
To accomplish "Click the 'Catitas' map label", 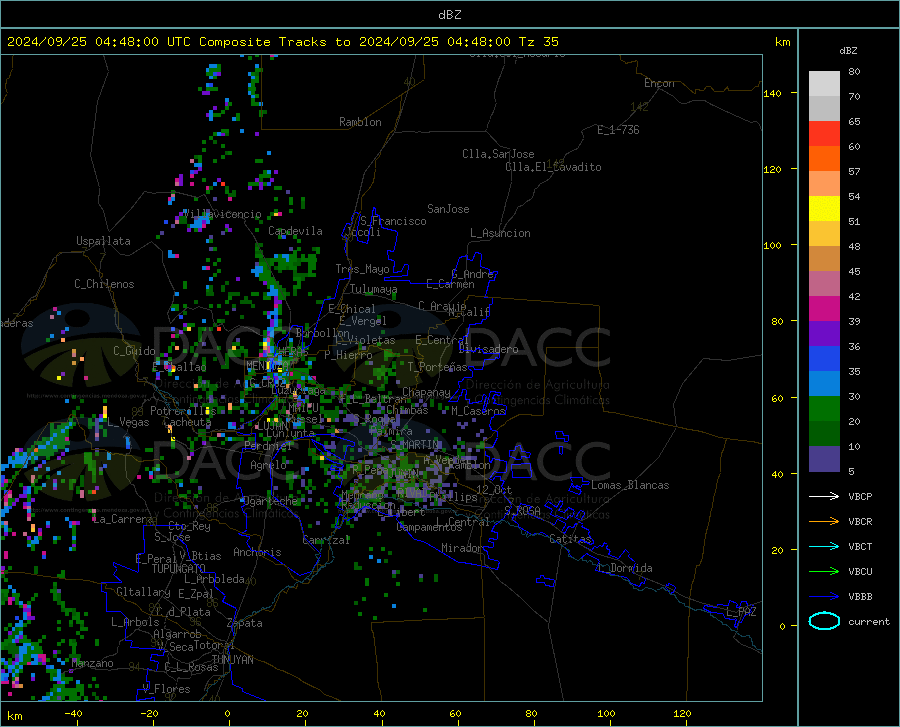I will coord(570,539).
